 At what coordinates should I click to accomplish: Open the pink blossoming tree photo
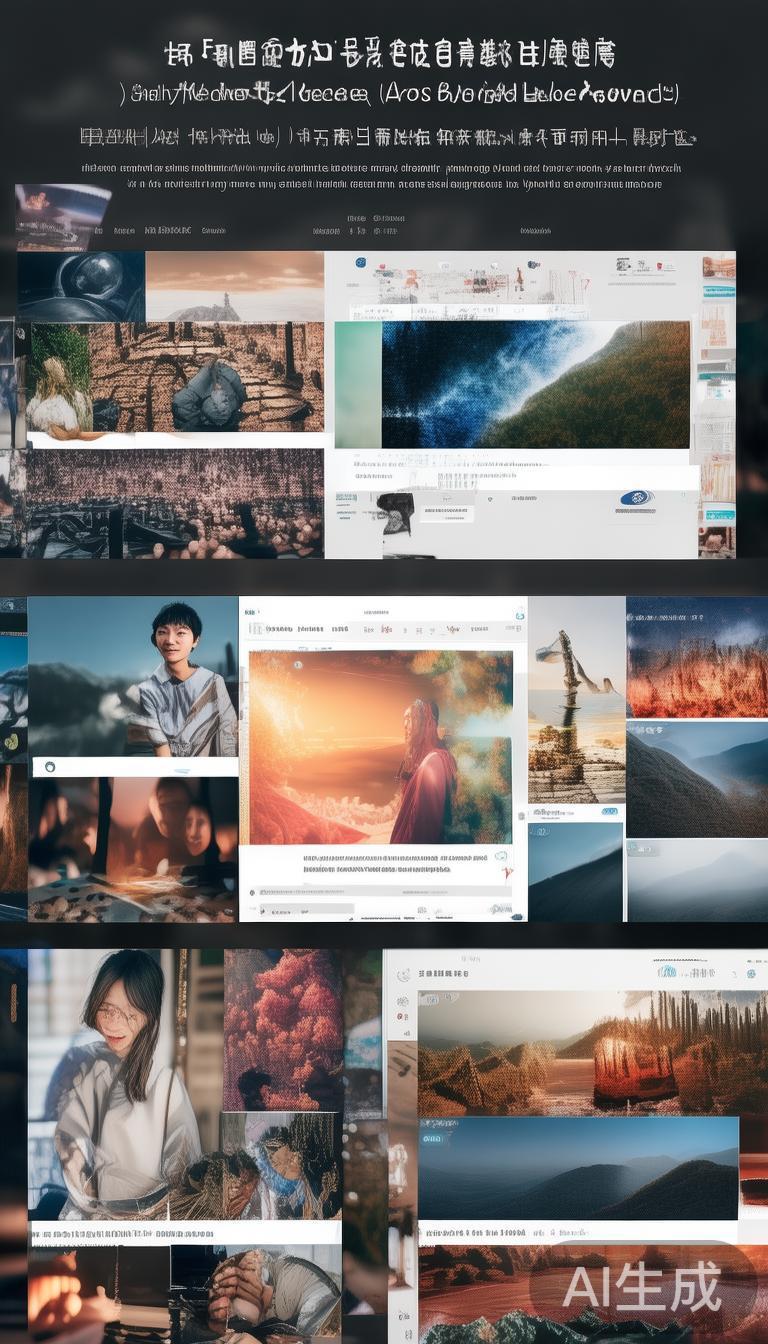click(282, 1030)
